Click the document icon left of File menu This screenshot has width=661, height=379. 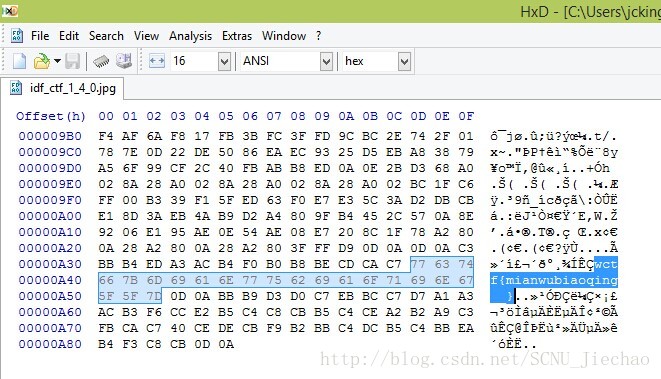click(17, 35)
